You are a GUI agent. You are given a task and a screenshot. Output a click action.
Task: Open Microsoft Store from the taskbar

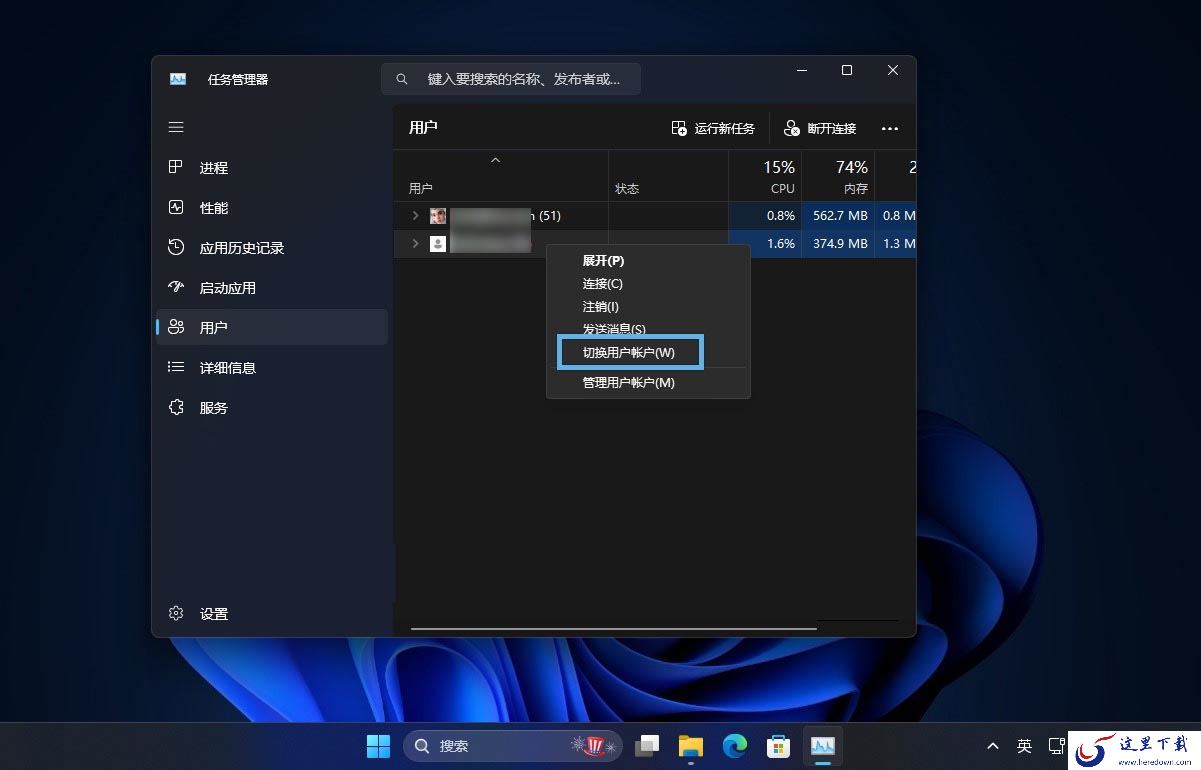[x=779, y=746]
